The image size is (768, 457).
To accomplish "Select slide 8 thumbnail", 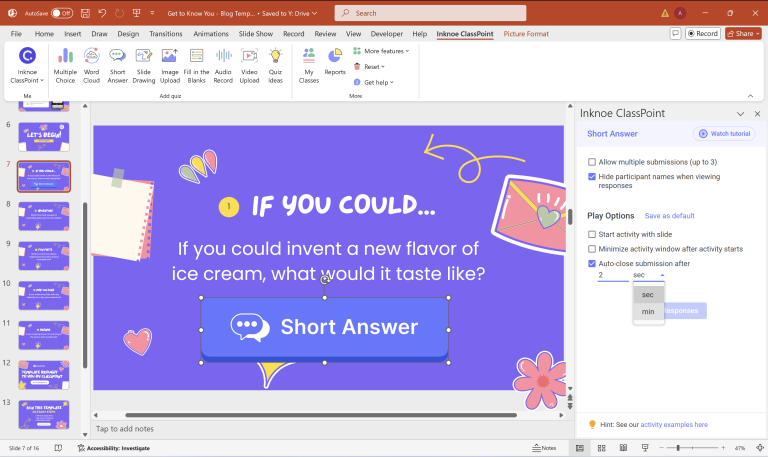I will (x=44, y=216).
